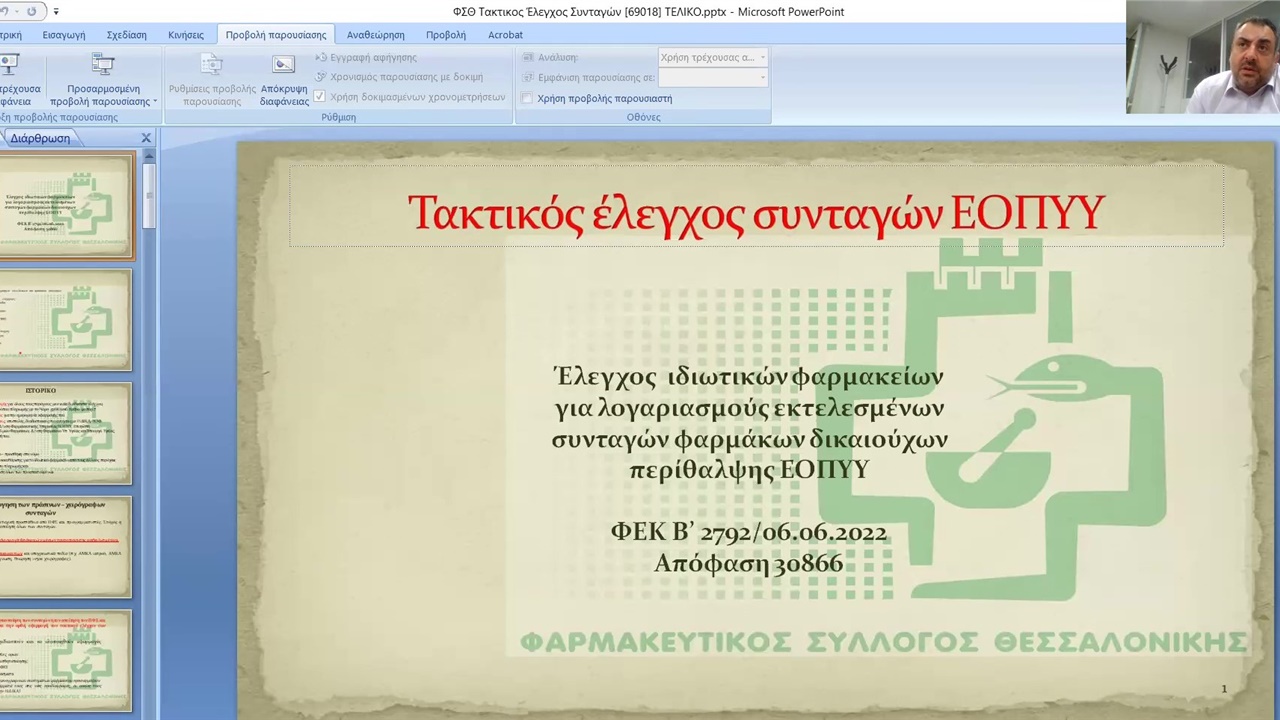
Task: Open Customize Quick Access Toolbar menu
Action: click(x=55, y=11)
